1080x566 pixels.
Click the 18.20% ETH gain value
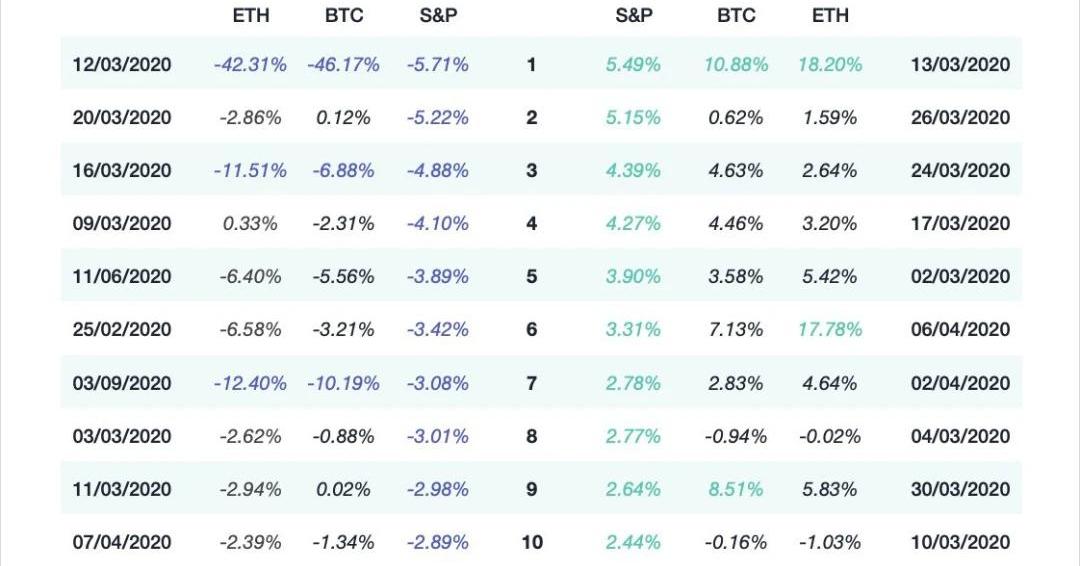coord(830,65)
